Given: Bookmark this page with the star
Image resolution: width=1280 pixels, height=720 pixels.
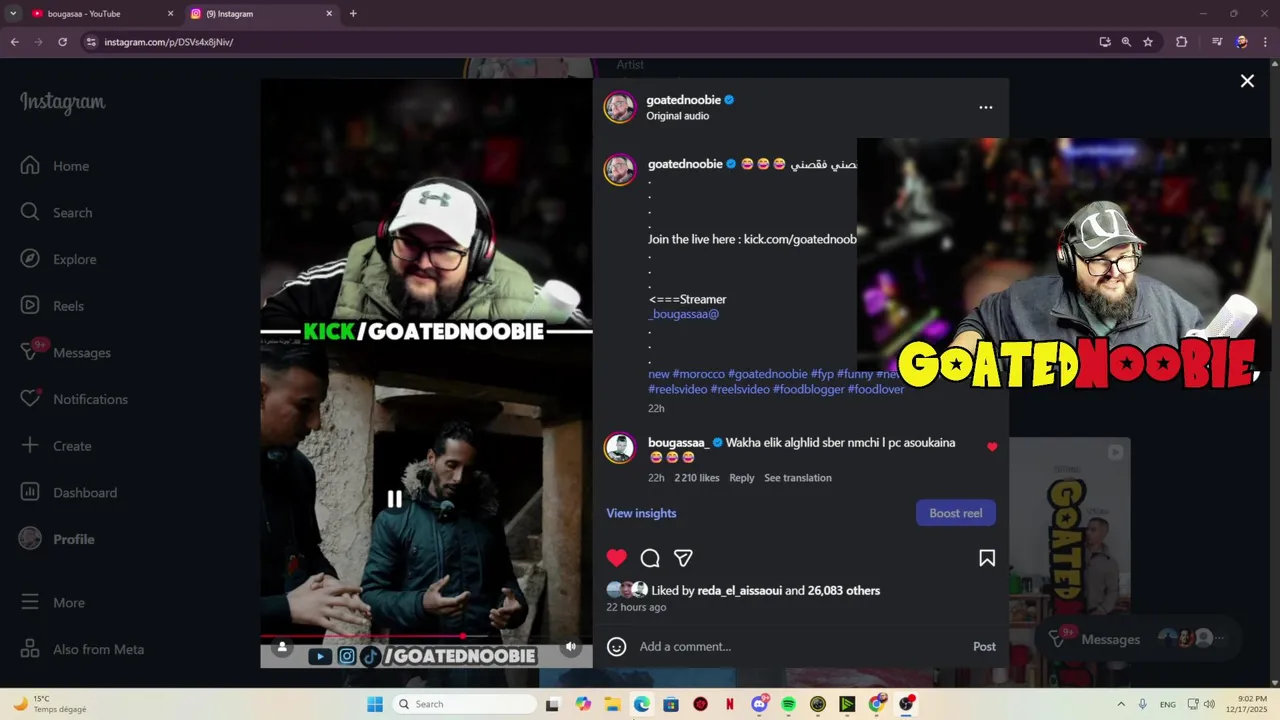Looking at the screenshot, I should (x=1148, y=42).
